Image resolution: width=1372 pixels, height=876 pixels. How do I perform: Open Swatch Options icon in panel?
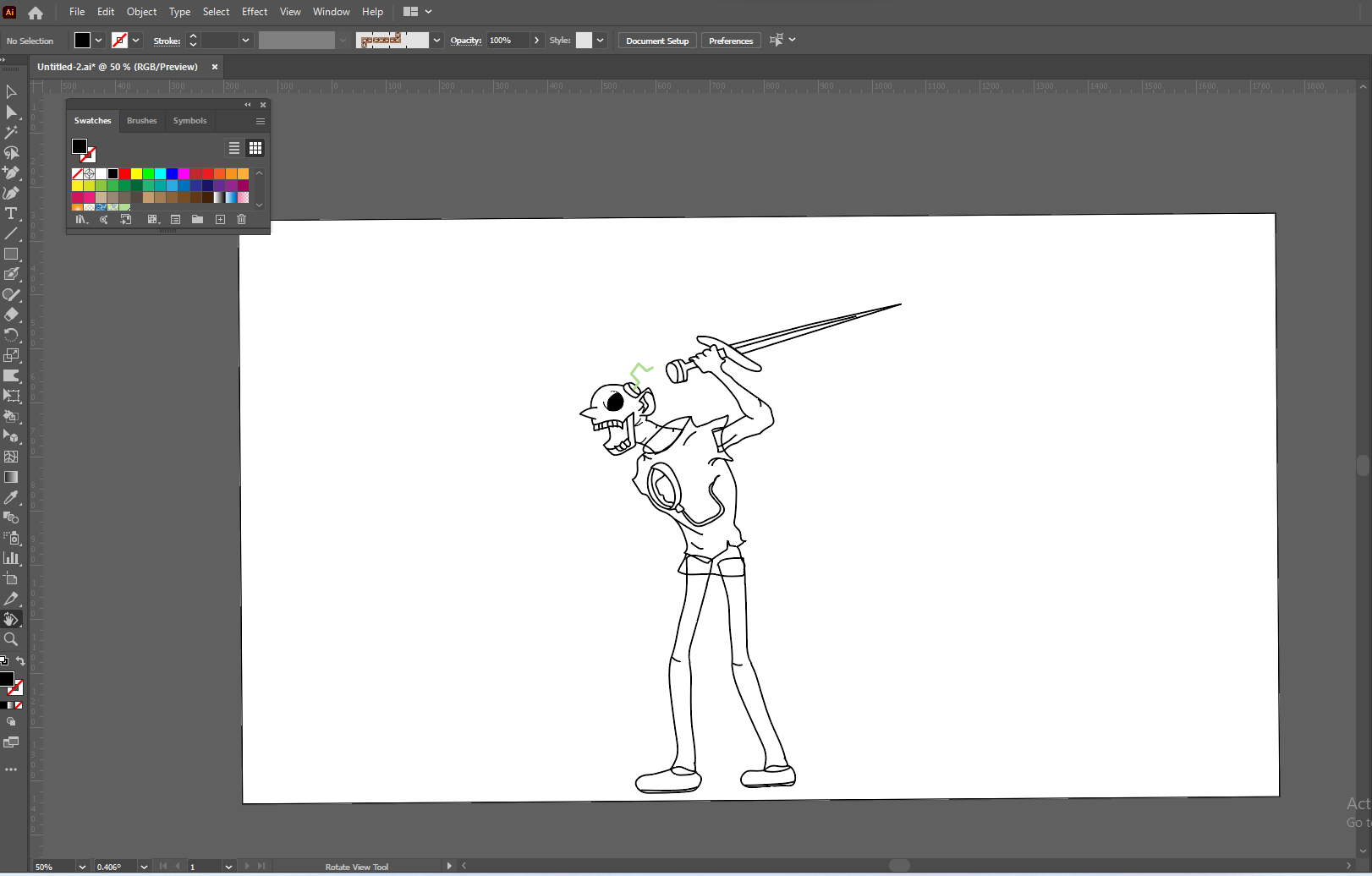[175, 219]
